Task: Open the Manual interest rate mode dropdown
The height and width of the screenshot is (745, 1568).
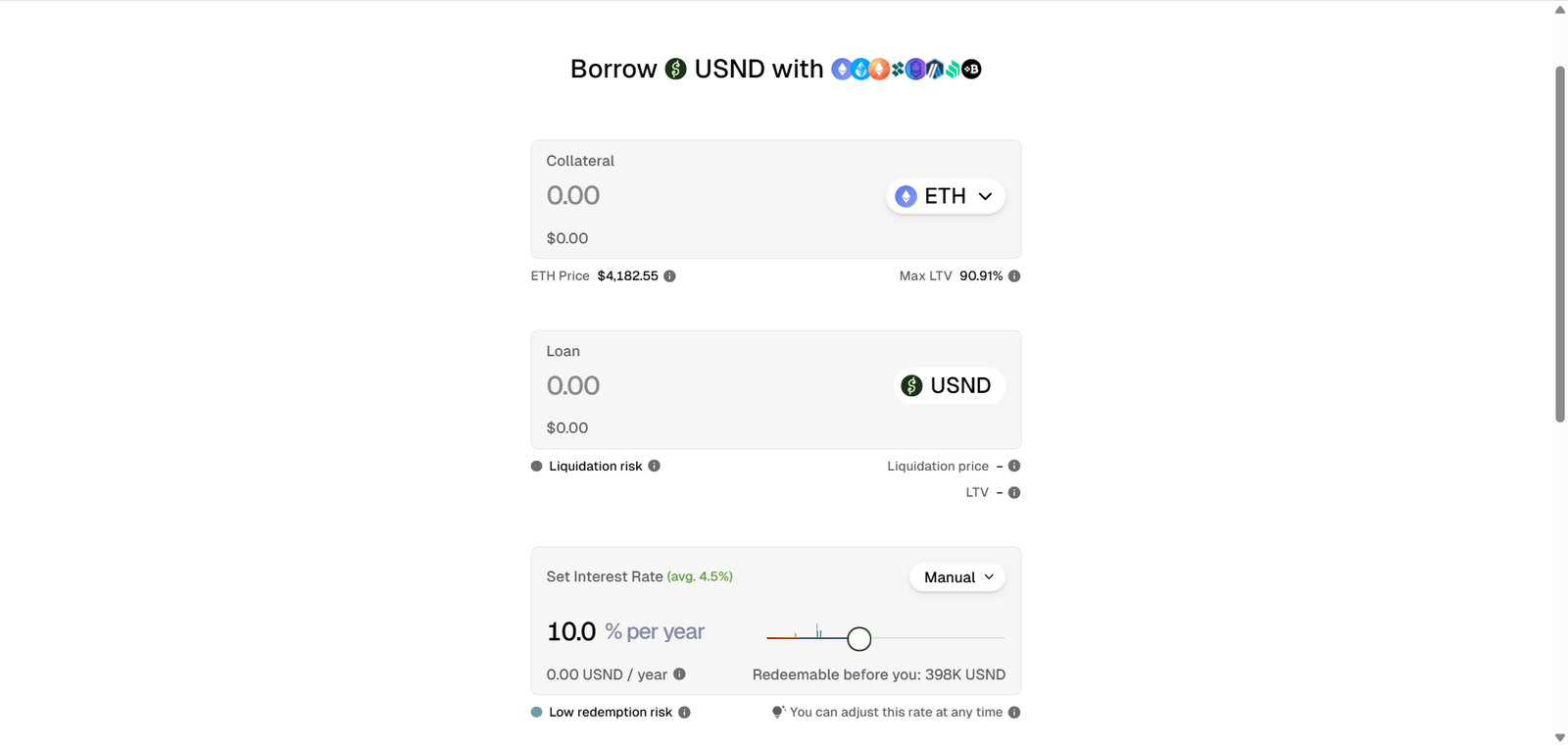Action: coord(957,577)
